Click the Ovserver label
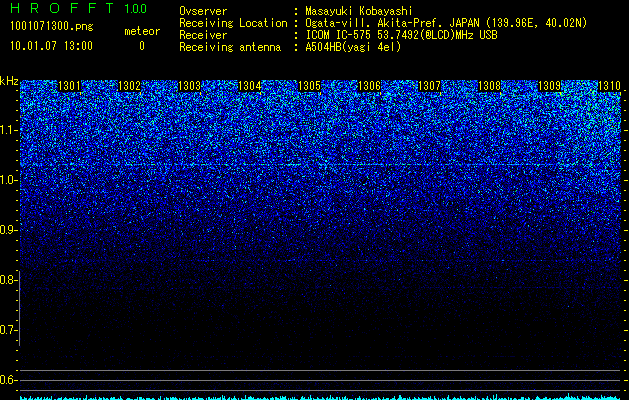 tap(203, 11)
